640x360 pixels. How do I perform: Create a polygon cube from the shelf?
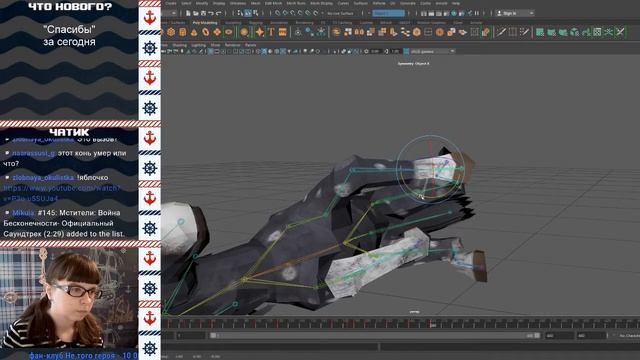click(171, 32)
